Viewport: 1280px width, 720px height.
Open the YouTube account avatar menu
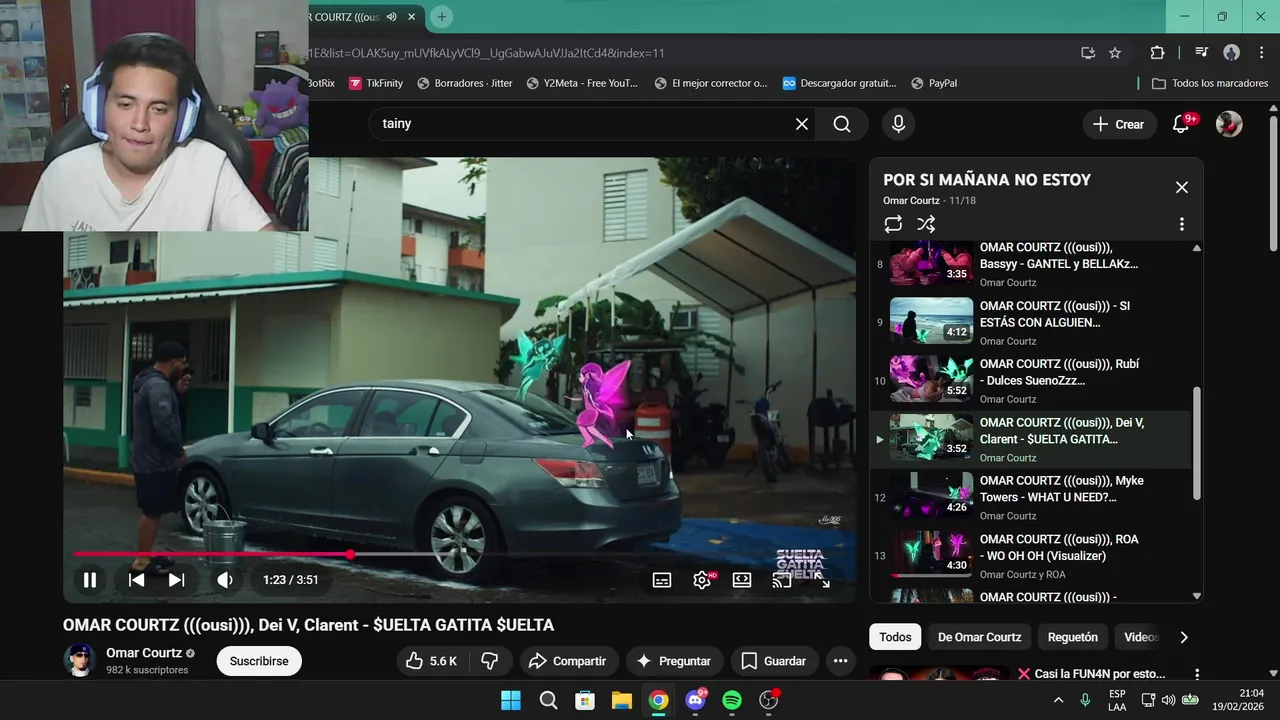tap(1229, 124)
